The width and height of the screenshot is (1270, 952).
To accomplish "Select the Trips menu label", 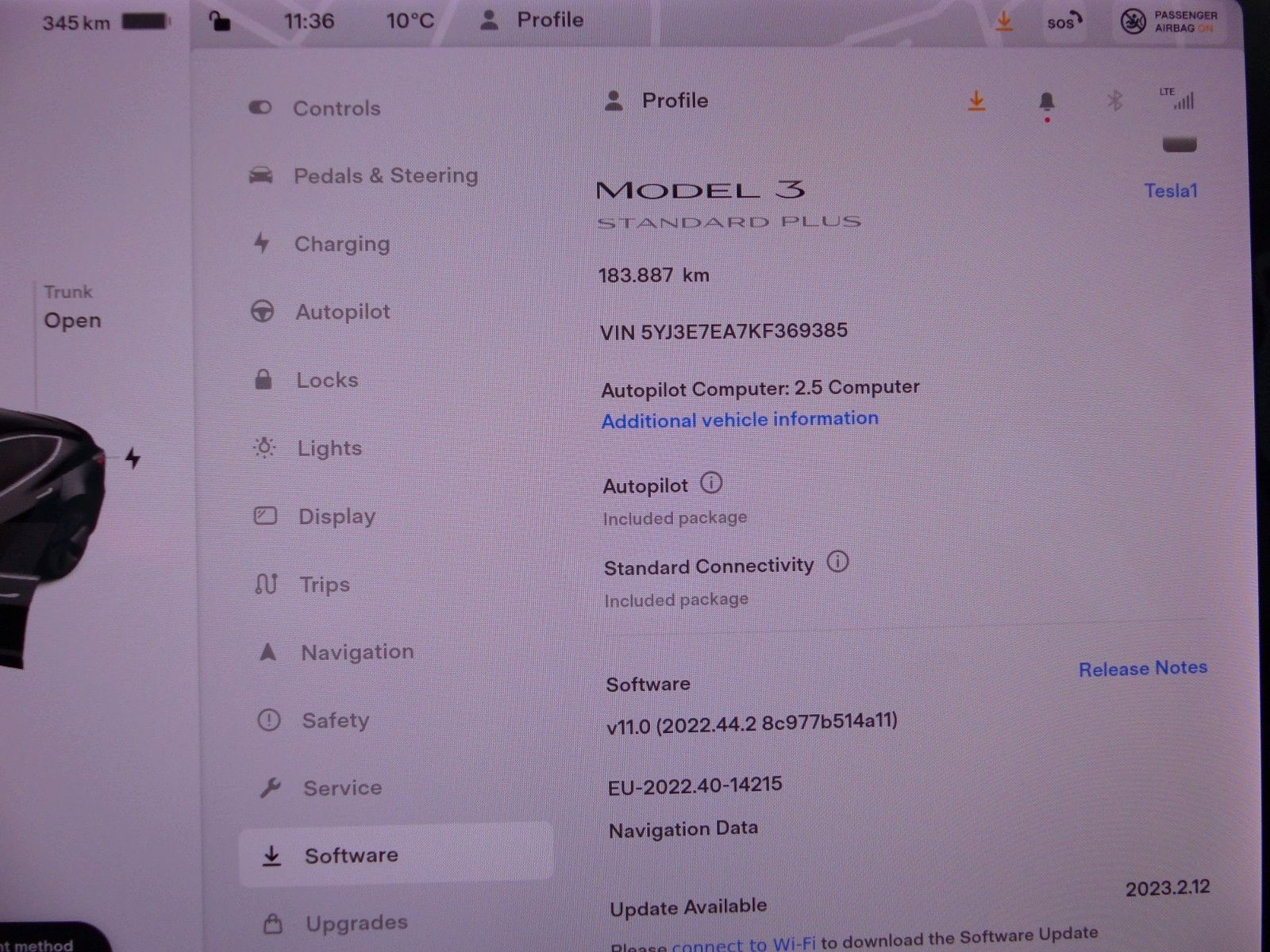I will coord(325,585).
